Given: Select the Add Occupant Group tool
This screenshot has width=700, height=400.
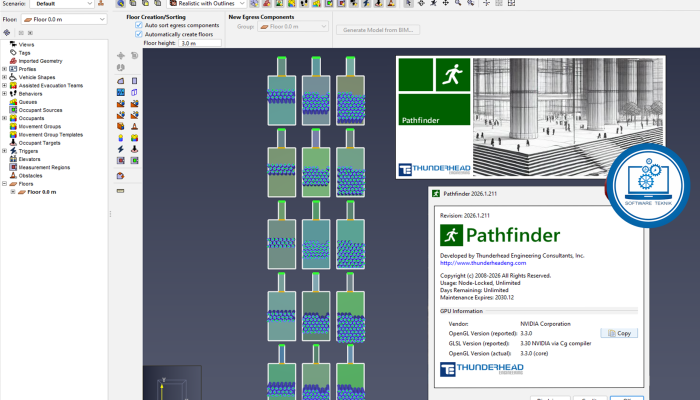Looking at the screenshot, I should [x=134, y=138].
